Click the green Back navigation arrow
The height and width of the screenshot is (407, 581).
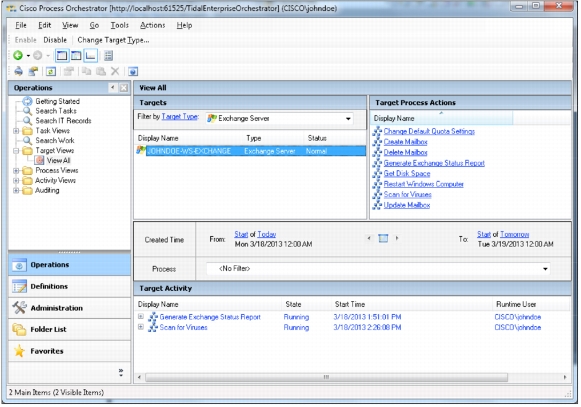[18, 56]
